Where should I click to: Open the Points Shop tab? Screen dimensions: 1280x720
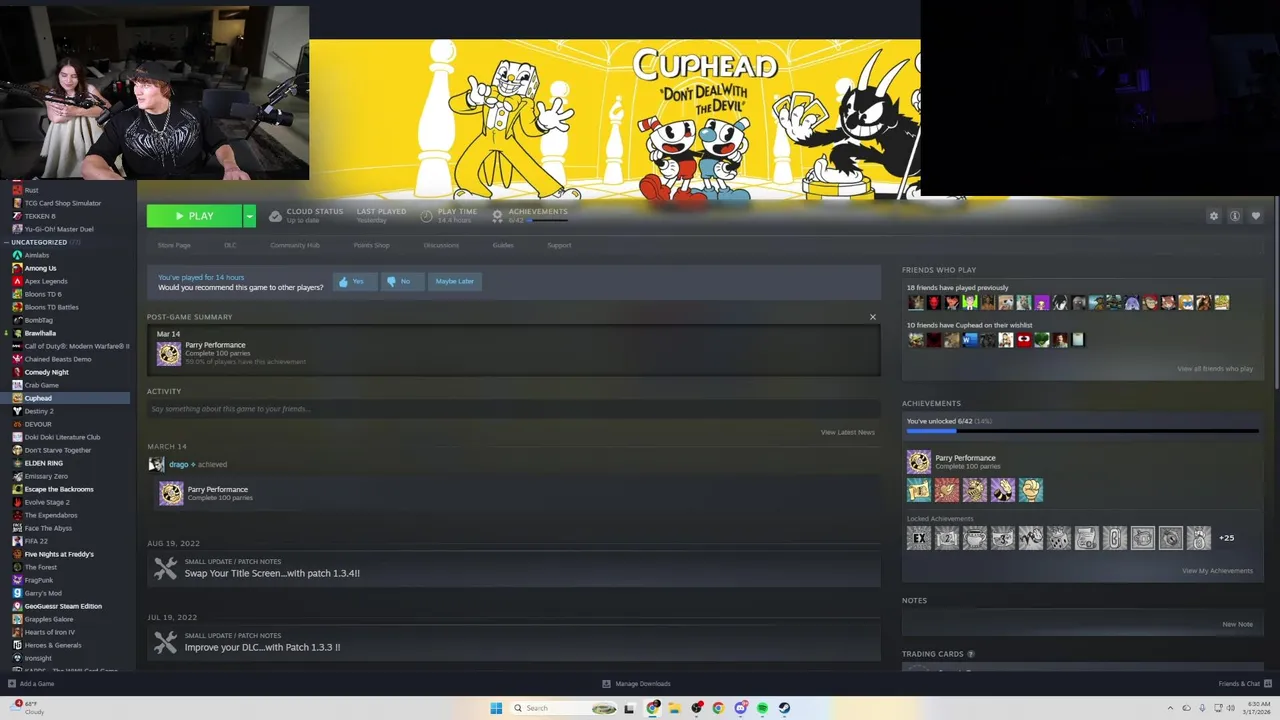coord(371,245)
